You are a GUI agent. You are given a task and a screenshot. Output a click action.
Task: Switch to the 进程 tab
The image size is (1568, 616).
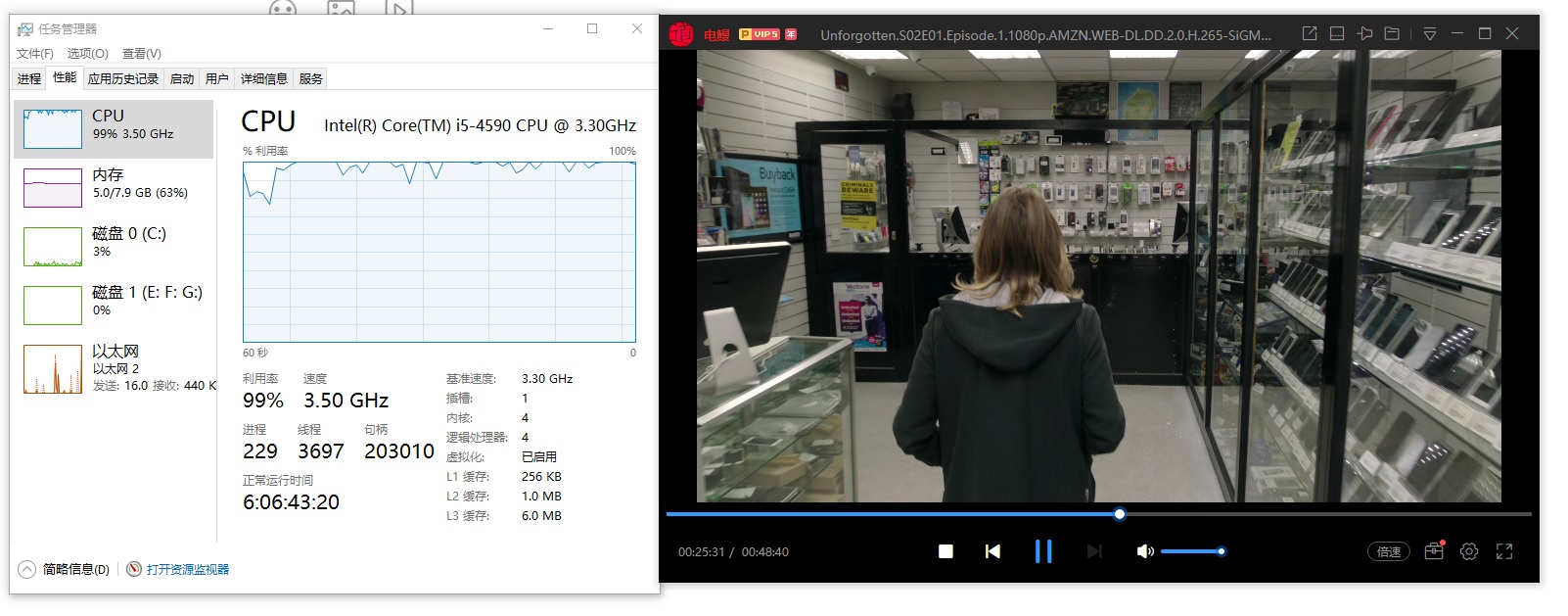29,78
